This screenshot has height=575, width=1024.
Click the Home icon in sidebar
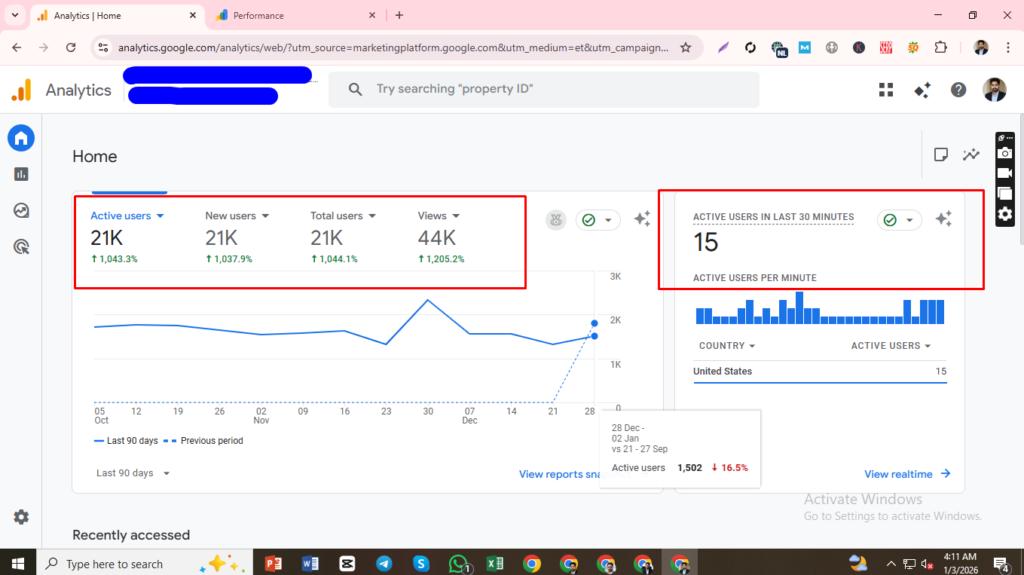pos(21,138)
